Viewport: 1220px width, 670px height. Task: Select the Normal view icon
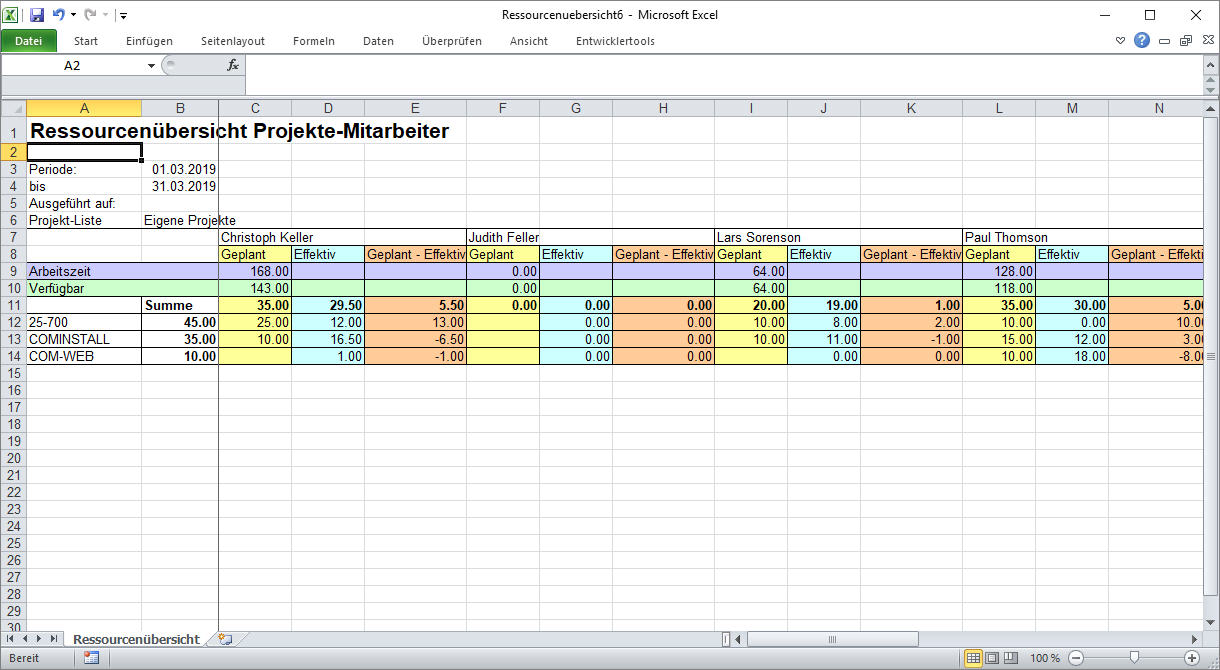[x=974, y=657]
